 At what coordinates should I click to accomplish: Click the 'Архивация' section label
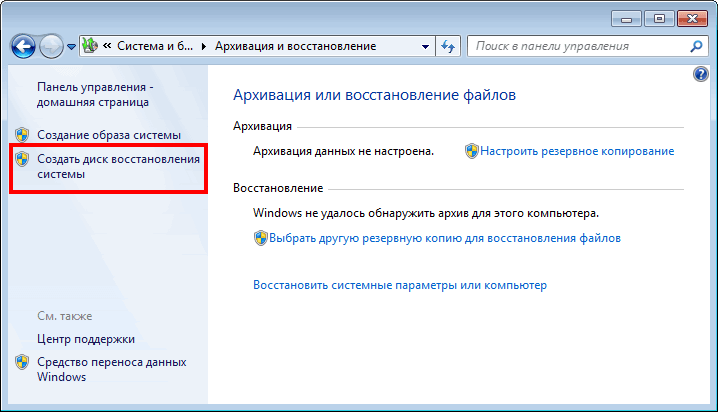pyautogui.click(x=262, y=126)
